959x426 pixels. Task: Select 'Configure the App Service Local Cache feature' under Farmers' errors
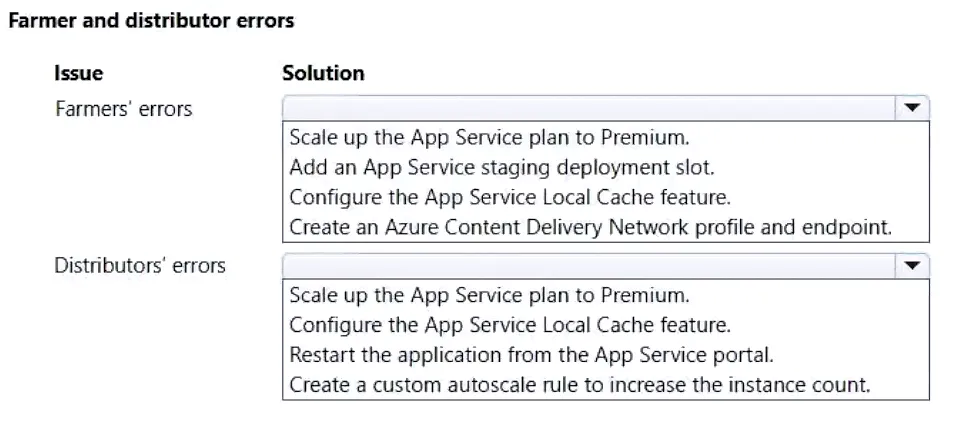click(x=510, y=197)
